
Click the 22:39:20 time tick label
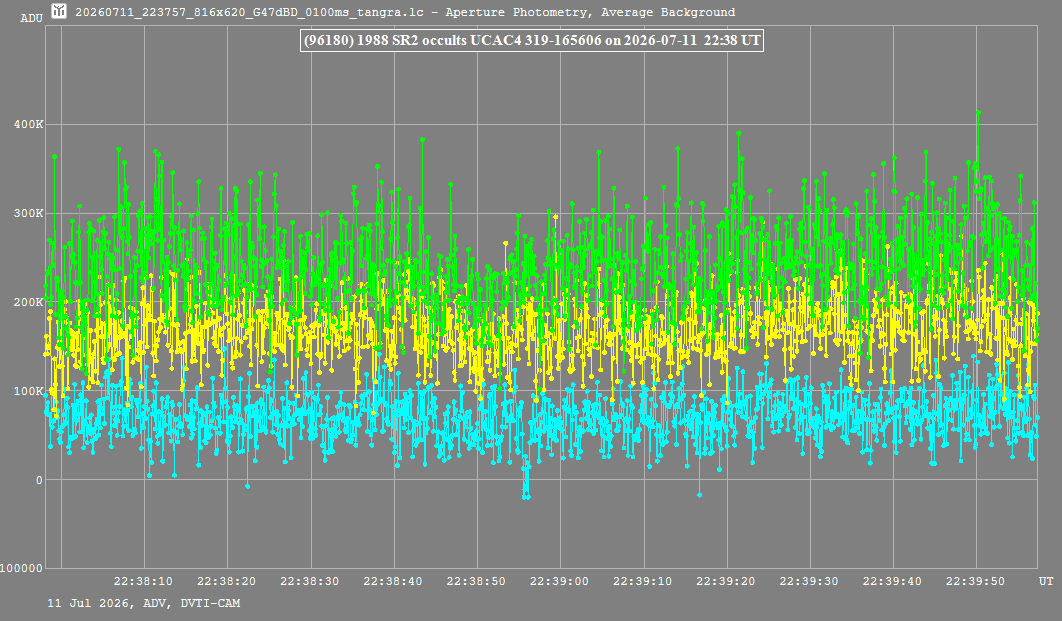726,581
